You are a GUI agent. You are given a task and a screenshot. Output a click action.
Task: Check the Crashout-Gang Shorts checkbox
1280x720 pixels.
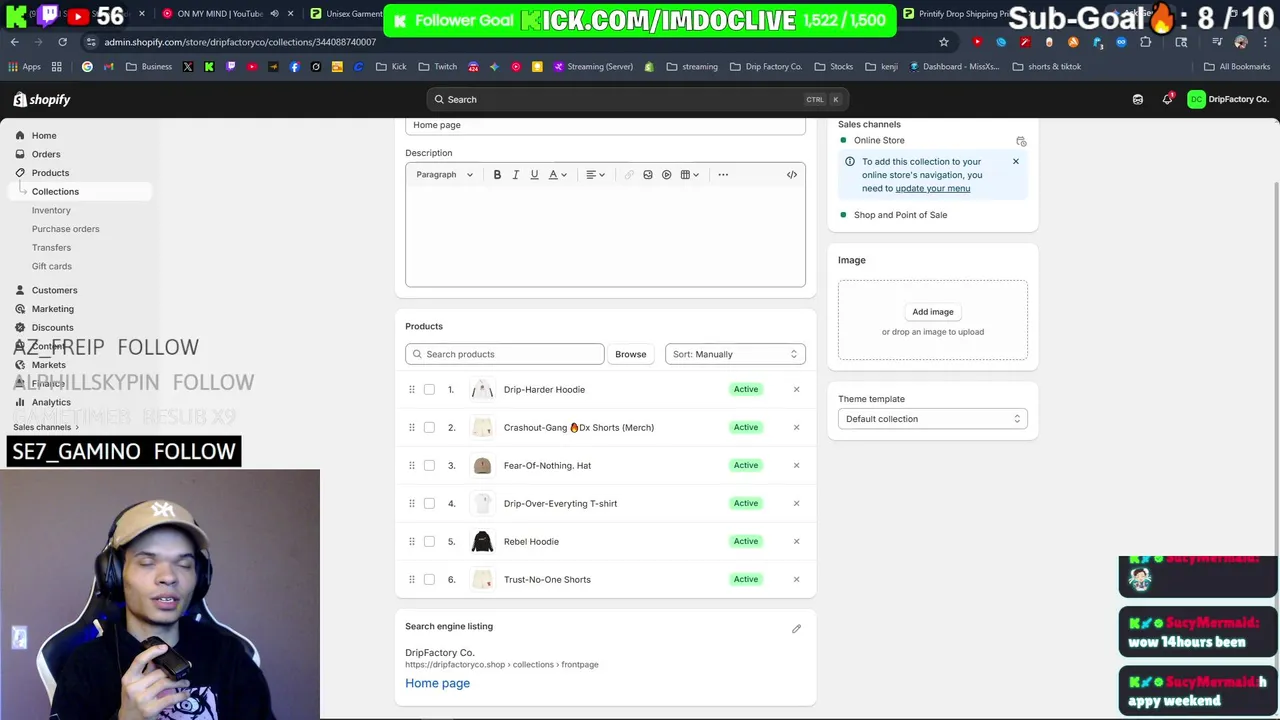(429, 428)
